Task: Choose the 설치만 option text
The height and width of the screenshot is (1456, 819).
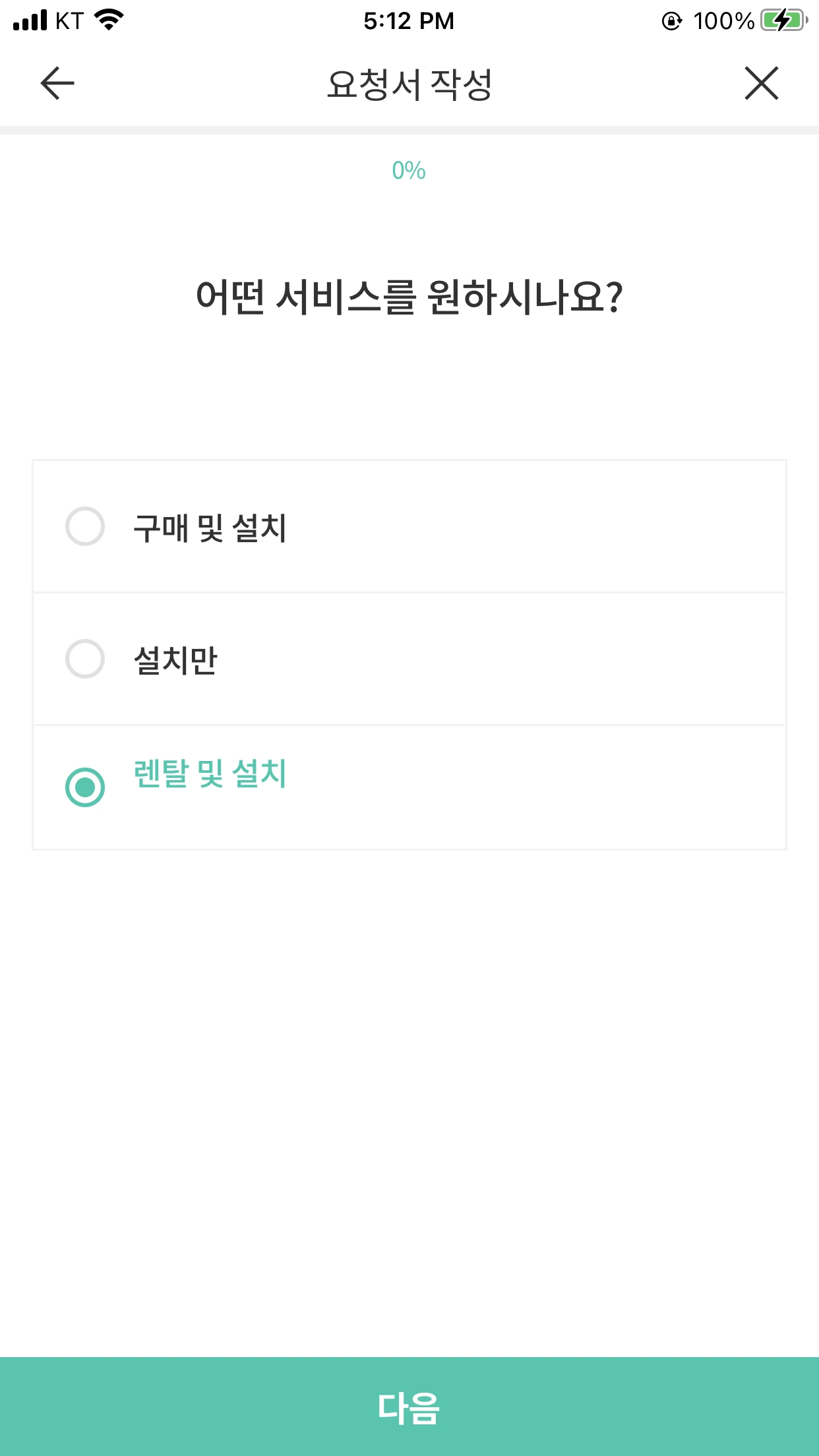Action: pyautogui.click(x=175, y=660)
